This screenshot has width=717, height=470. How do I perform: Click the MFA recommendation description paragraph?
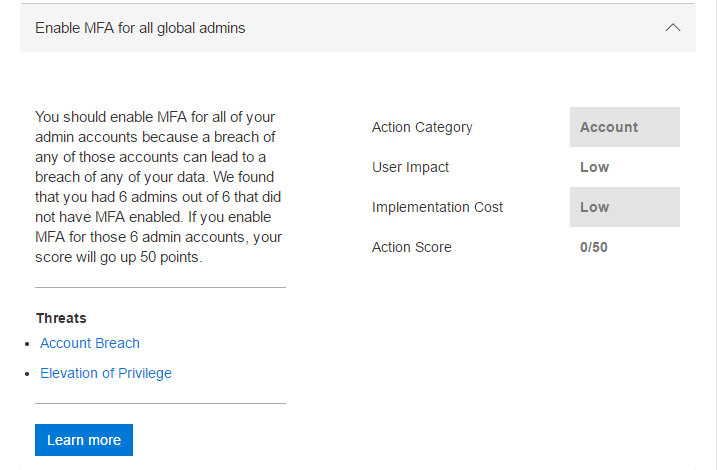point(159,187)
